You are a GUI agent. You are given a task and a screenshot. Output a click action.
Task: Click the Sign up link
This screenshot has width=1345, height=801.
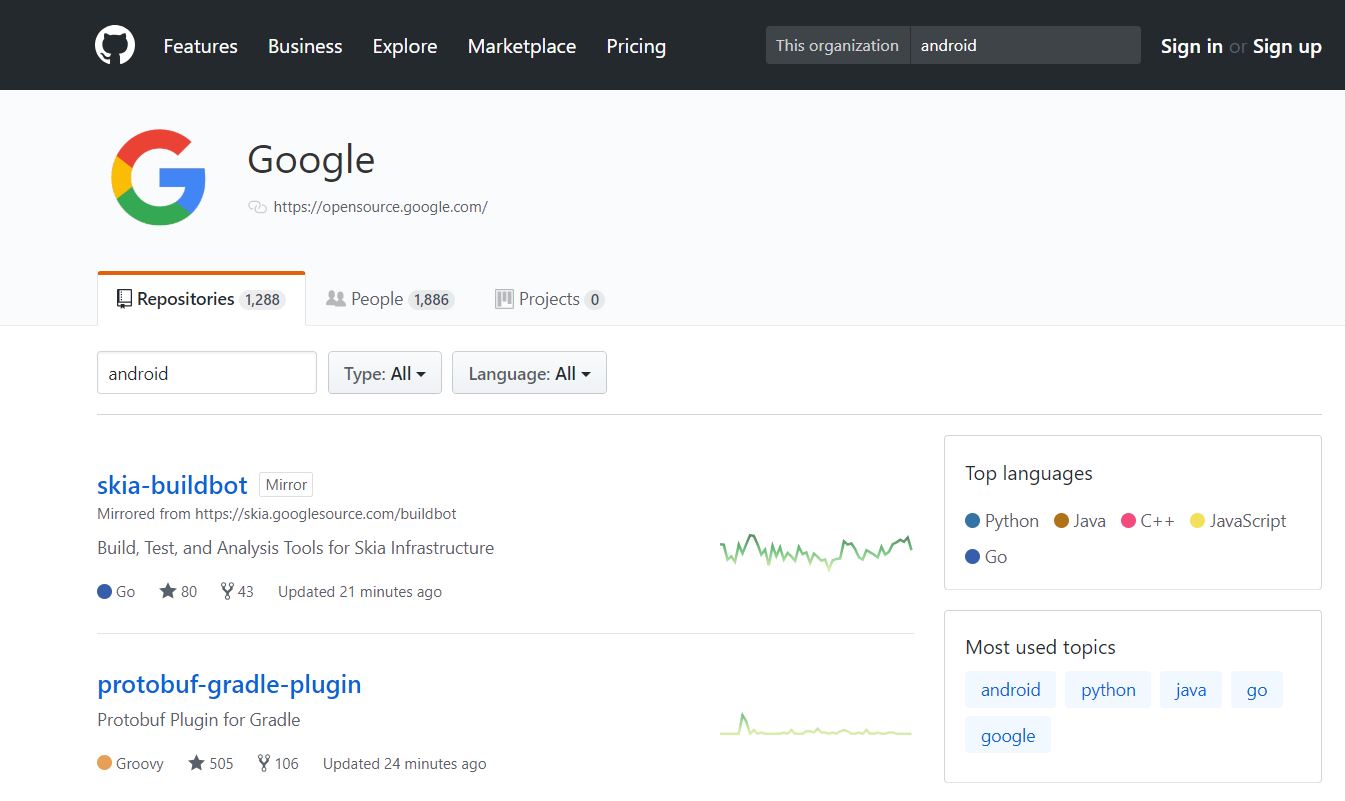(1287, 46)
